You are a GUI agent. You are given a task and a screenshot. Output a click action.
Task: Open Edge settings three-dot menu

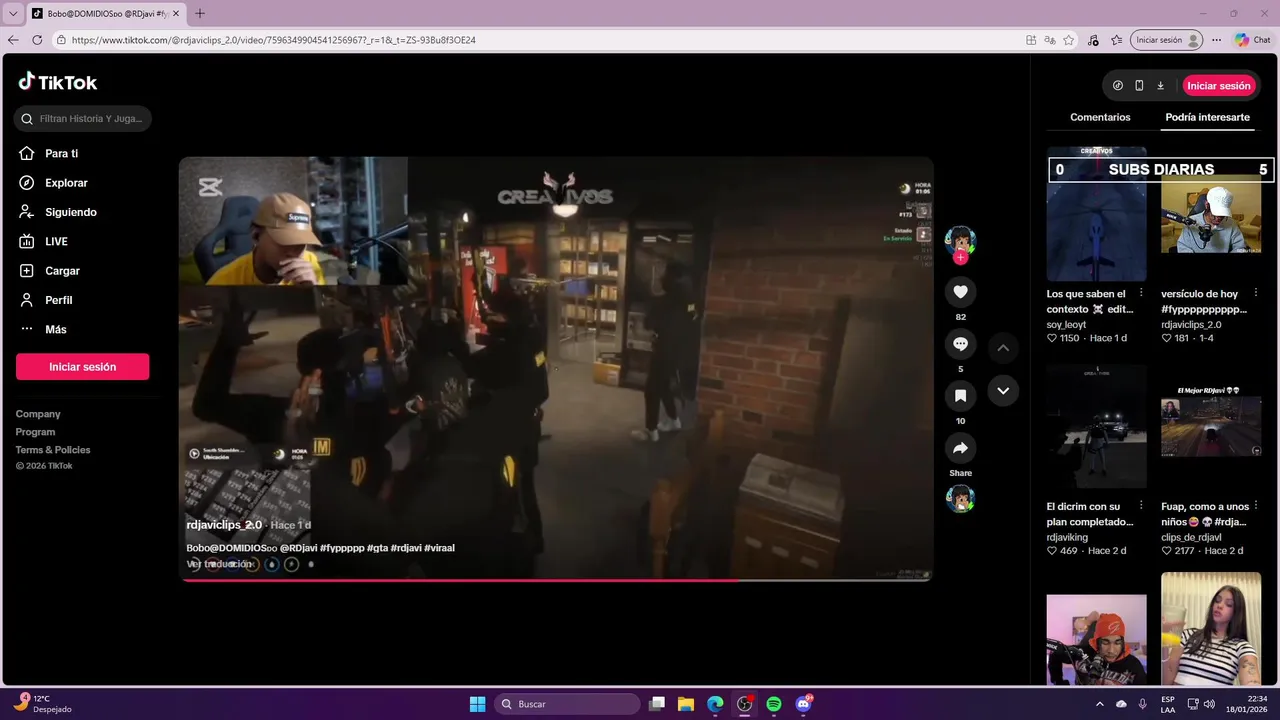point(1216,40)
